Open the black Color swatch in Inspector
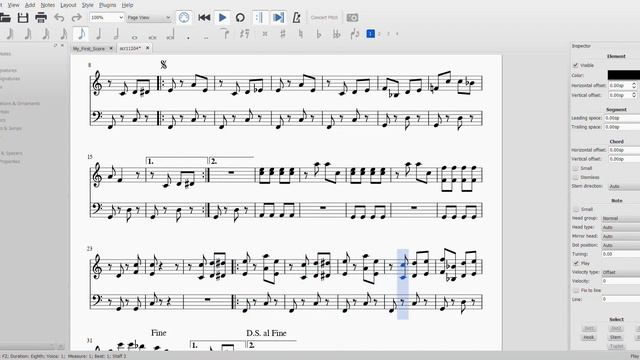 (x=624, y=75)
